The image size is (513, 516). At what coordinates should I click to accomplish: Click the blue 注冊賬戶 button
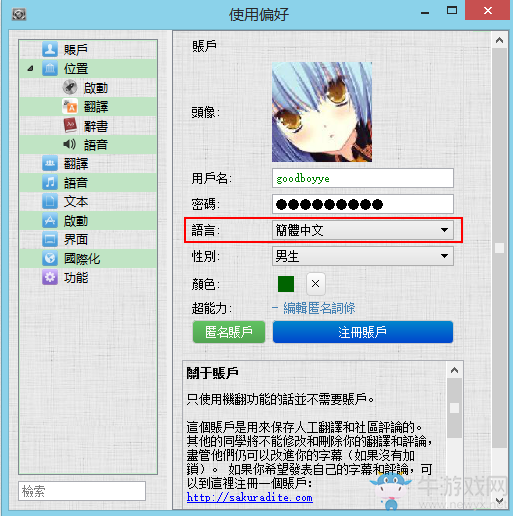pyautogui.click(x=363, y=332)
